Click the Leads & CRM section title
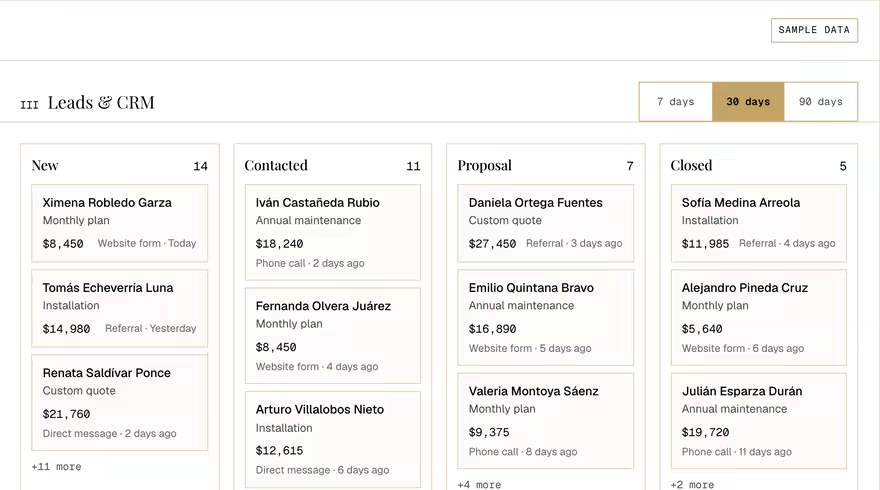The width and height of the screenshot is (880, 490). [x=101, y=103]
